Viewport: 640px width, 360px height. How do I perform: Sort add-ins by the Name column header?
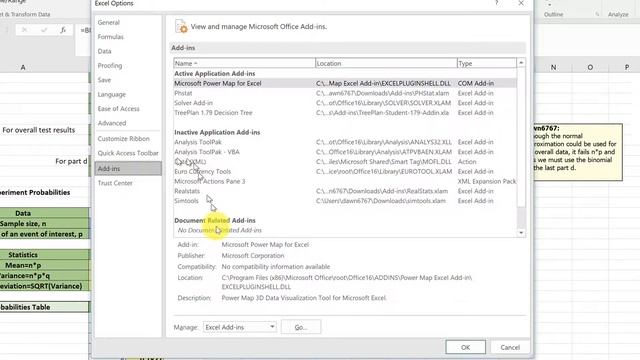point(244,63)
